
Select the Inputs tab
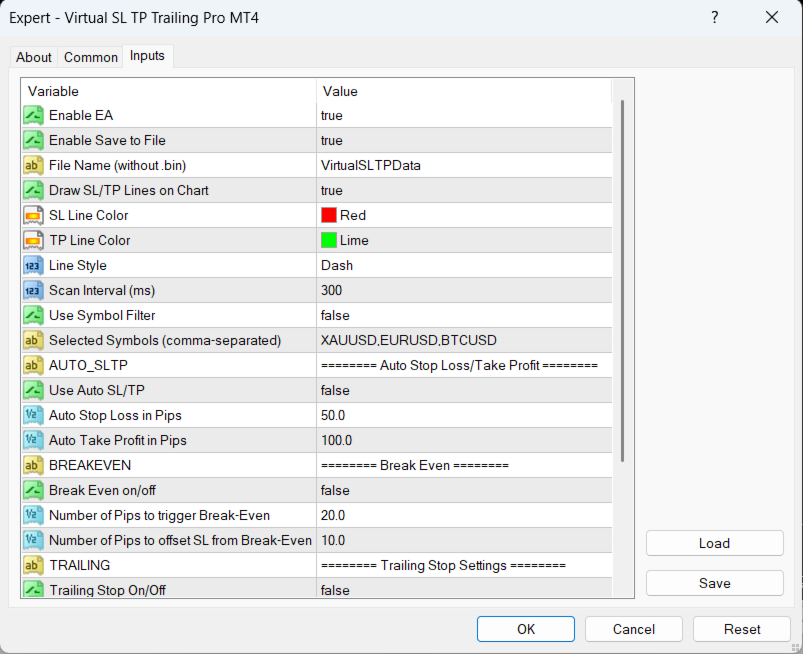tap(147, 56)
